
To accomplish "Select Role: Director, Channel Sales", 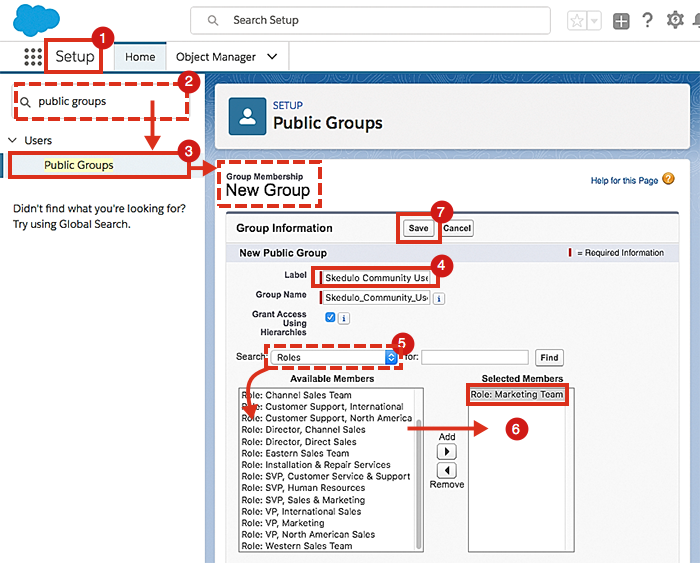I will (303, 430).
